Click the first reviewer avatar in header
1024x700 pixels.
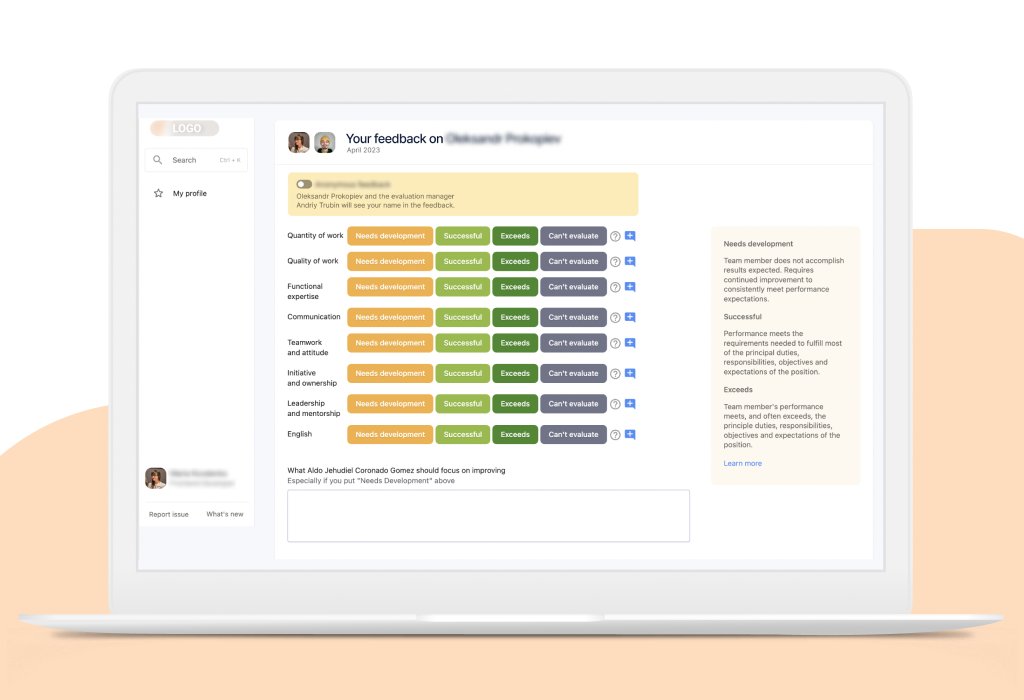299,142
